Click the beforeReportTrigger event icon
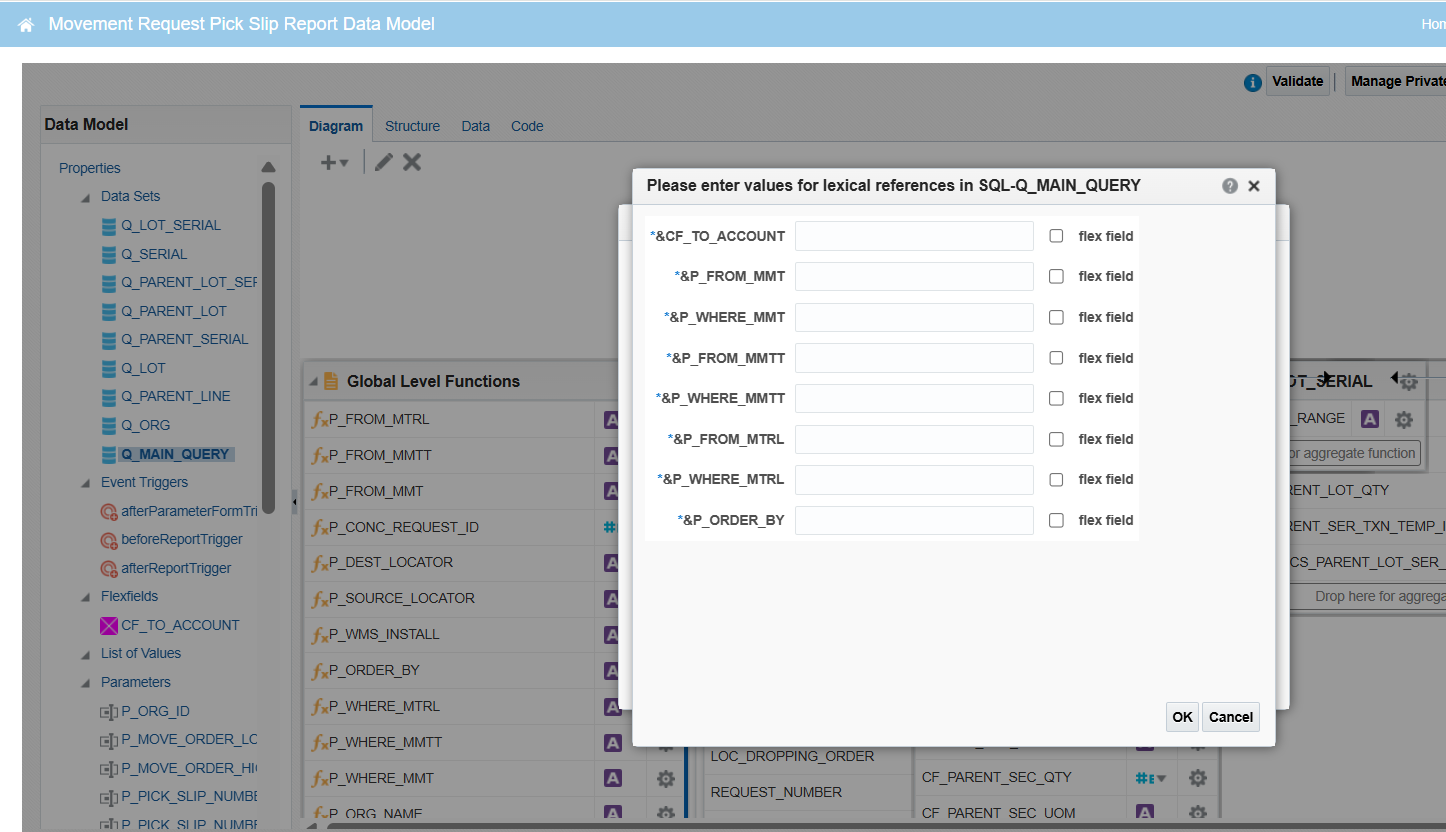 point(109,540)
